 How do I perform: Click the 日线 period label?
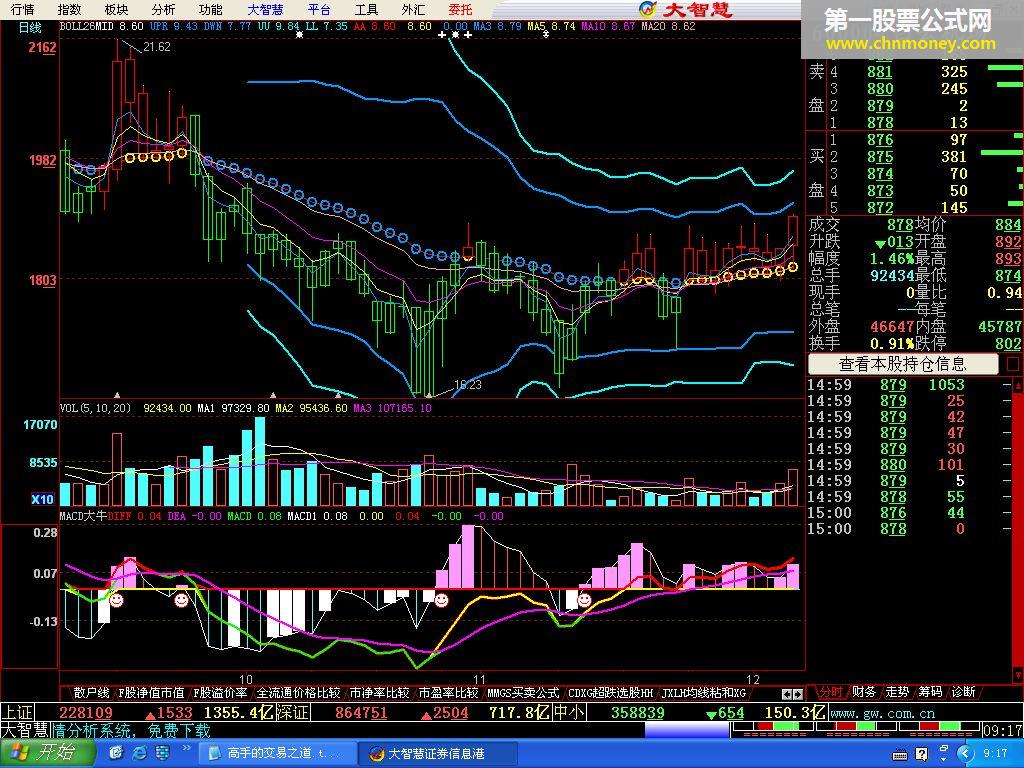tap(30, 27)
